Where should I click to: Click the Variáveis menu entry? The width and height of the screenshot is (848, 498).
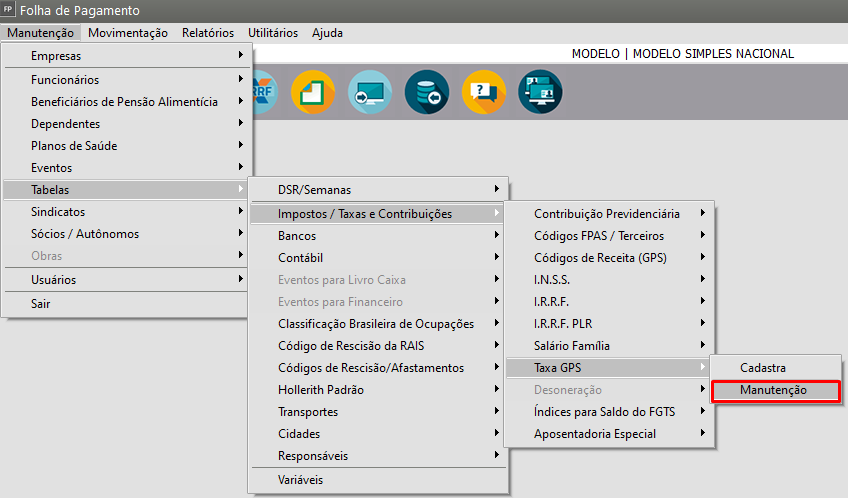[301, 480]
